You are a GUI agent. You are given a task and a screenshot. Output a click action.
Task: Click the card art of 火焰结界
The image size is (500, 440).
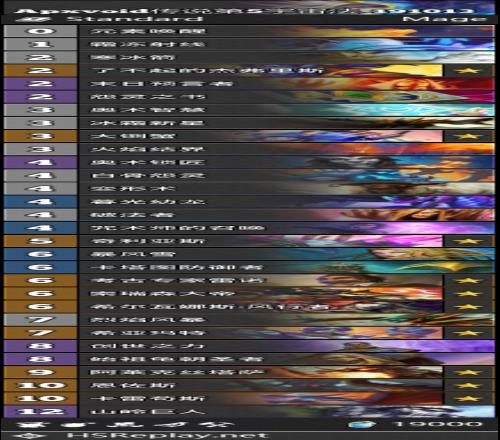387,149
